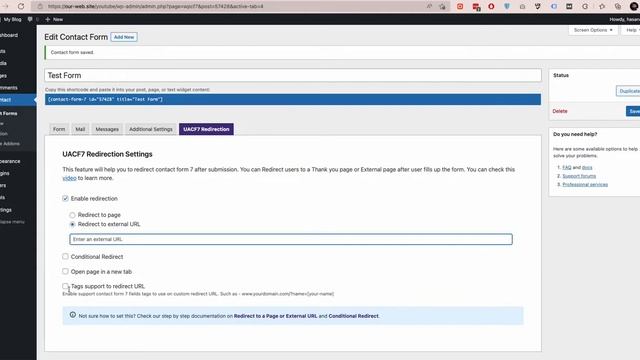Add page to favorites with the star icon
This screenshot has height=360, width=640.
point(442,6)
